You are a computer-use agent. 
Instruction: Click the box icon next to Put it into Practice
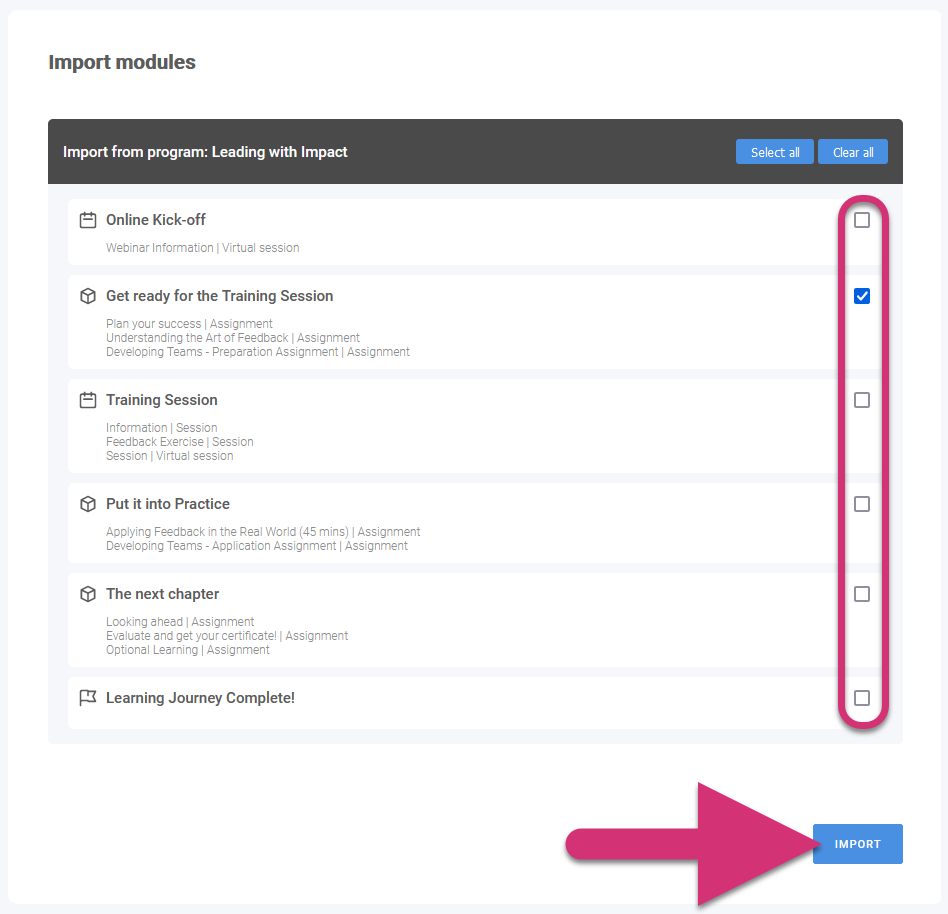(x=87, y=503)
